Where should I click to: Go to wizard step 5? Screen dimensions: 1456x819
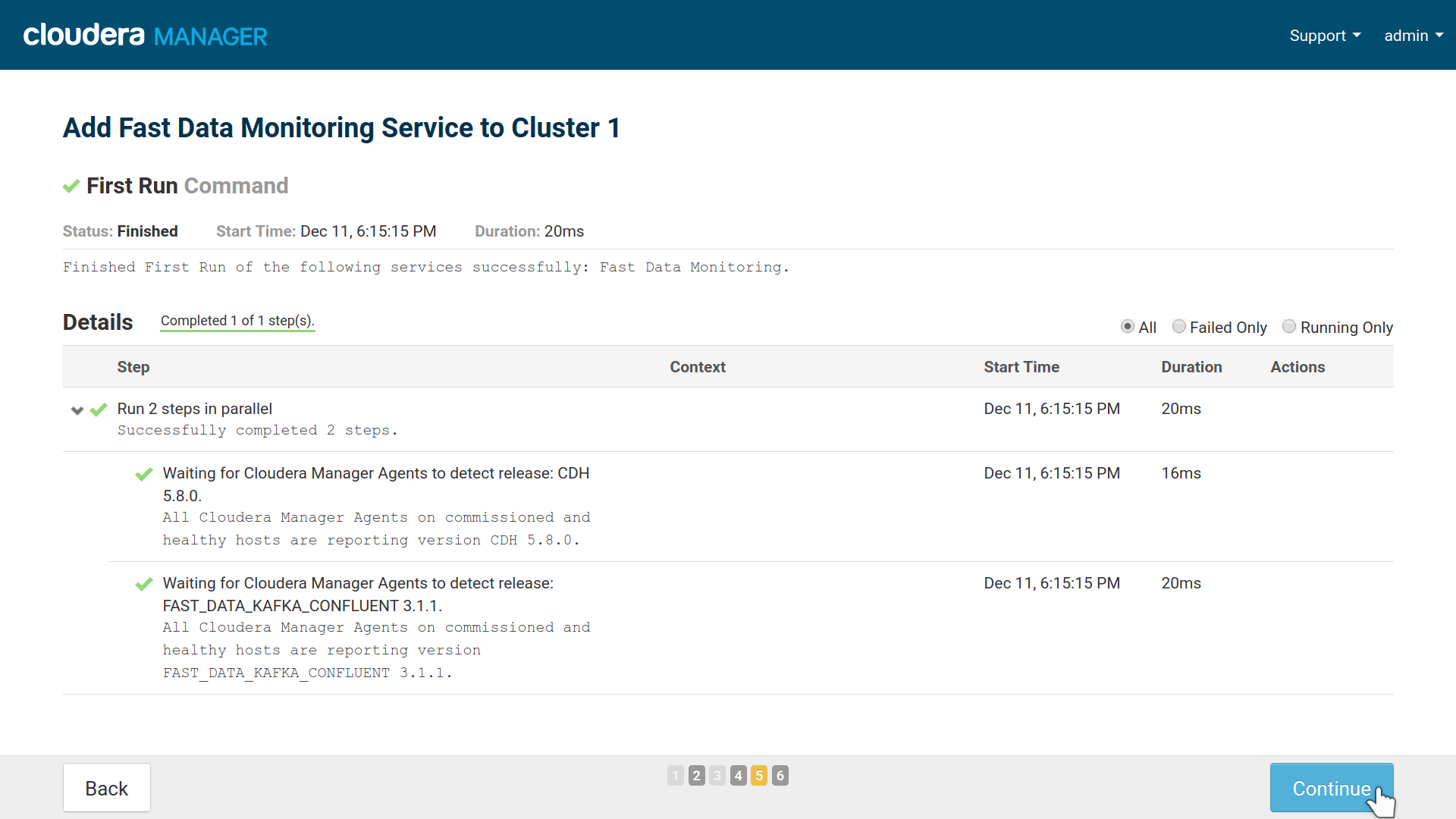click(759, 775)
